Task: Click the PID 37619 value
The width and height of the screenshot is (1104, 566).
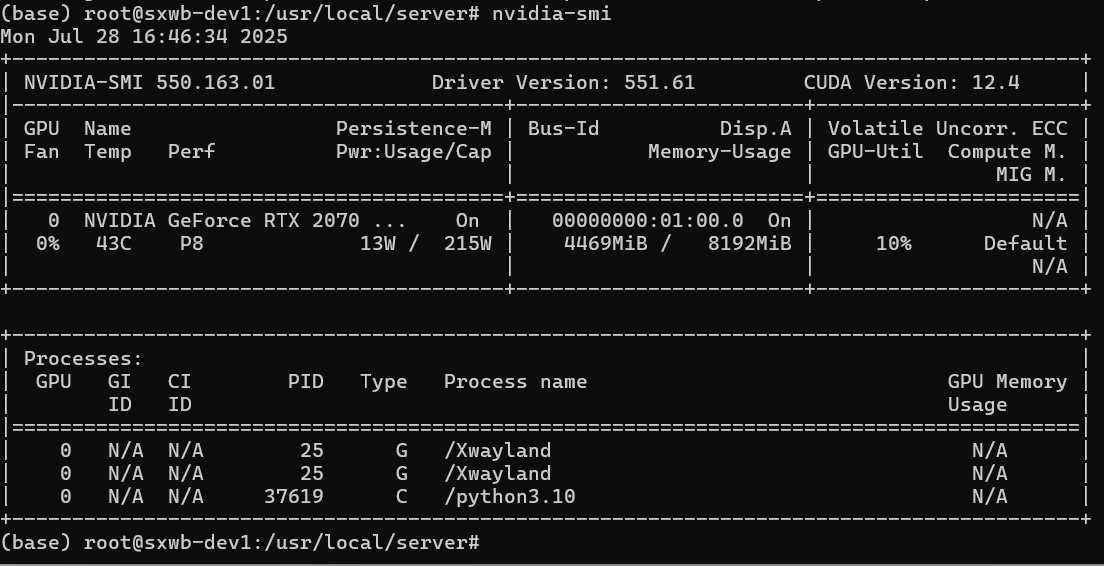Action: coord(294,496)
